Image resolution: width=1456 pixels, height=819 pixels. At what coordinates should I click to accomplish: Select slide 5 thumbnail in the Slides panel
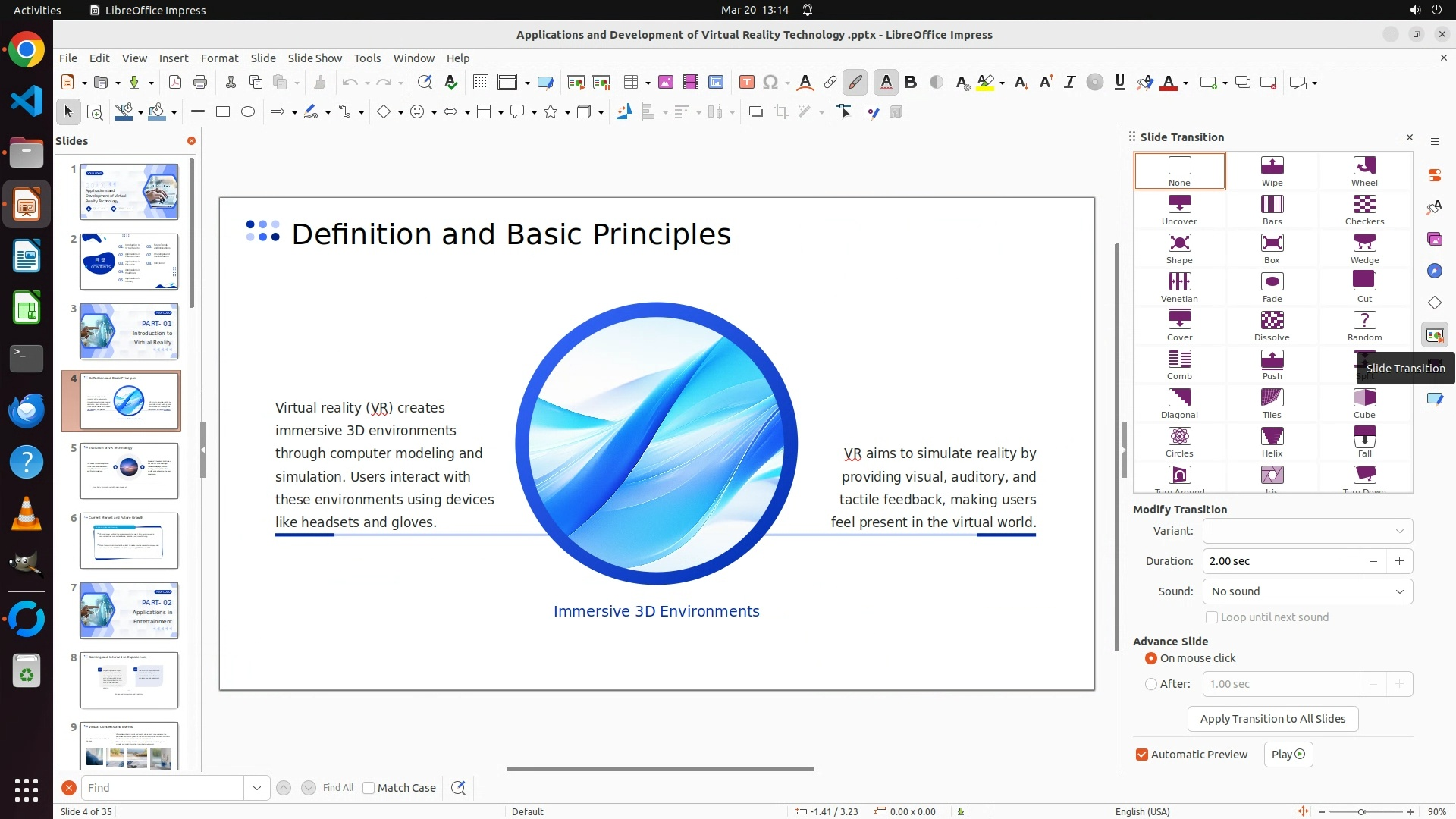click(x=129, y=471)
